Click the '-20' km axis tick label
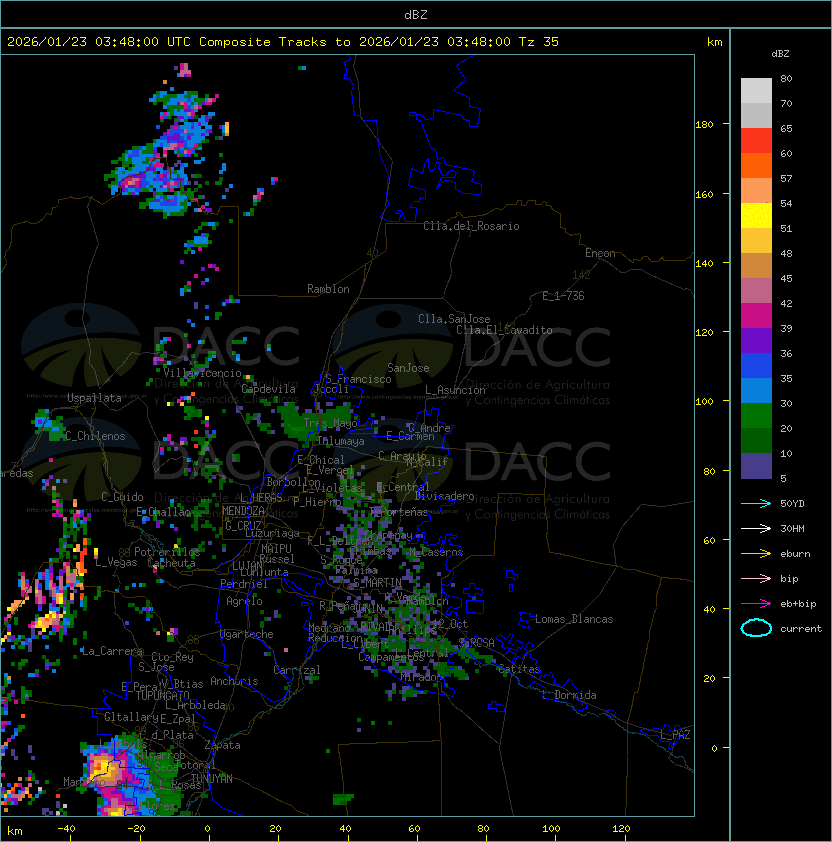 (x=136, y=829)
